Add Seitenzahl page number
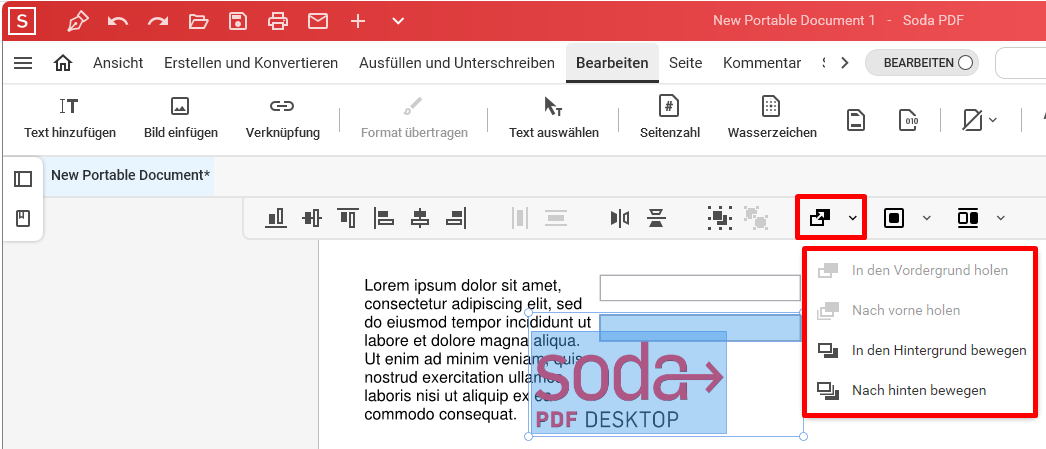1046x449 pixels. pyautogui.click(x=670, y=118)
